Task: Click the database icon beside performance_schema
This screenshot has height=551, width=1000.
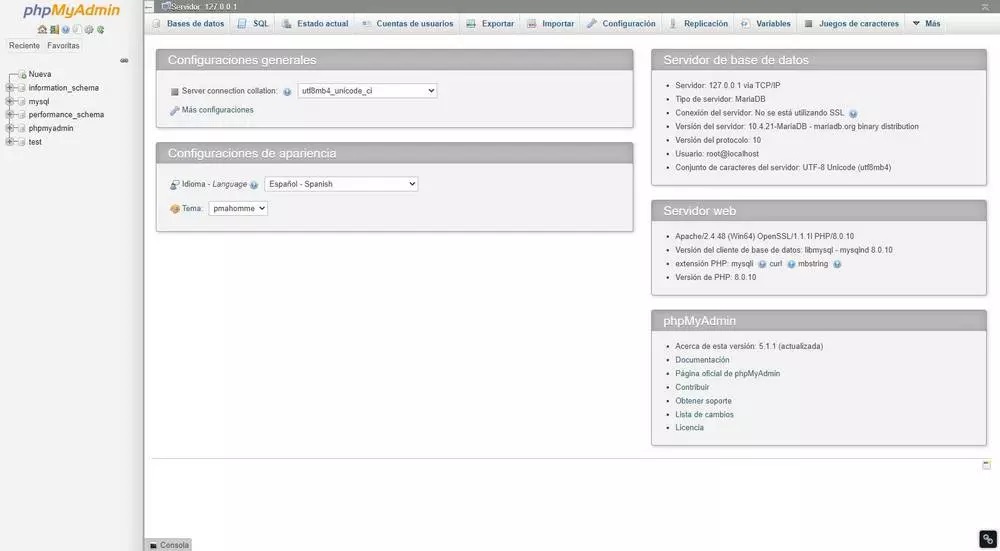Action: pos(21,115)
